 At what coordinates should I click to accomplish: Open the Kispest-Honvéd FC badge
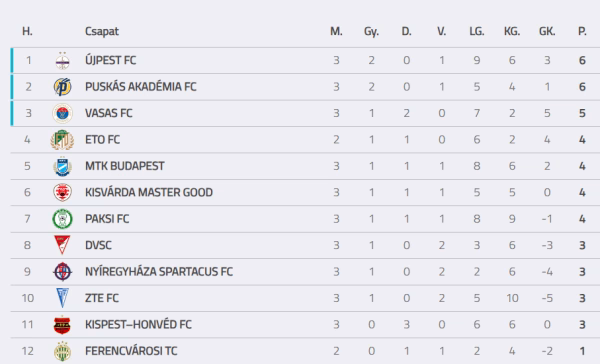[x=62, y=325]
